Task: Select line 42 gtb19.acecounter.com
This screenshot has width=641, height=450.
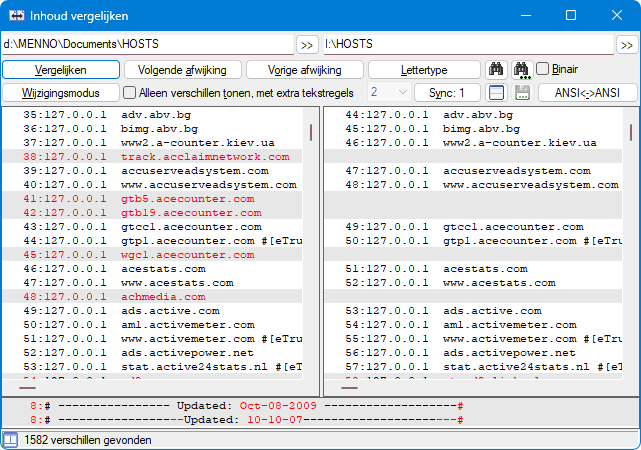Action: pyautogui.click(x=152, y=213)
